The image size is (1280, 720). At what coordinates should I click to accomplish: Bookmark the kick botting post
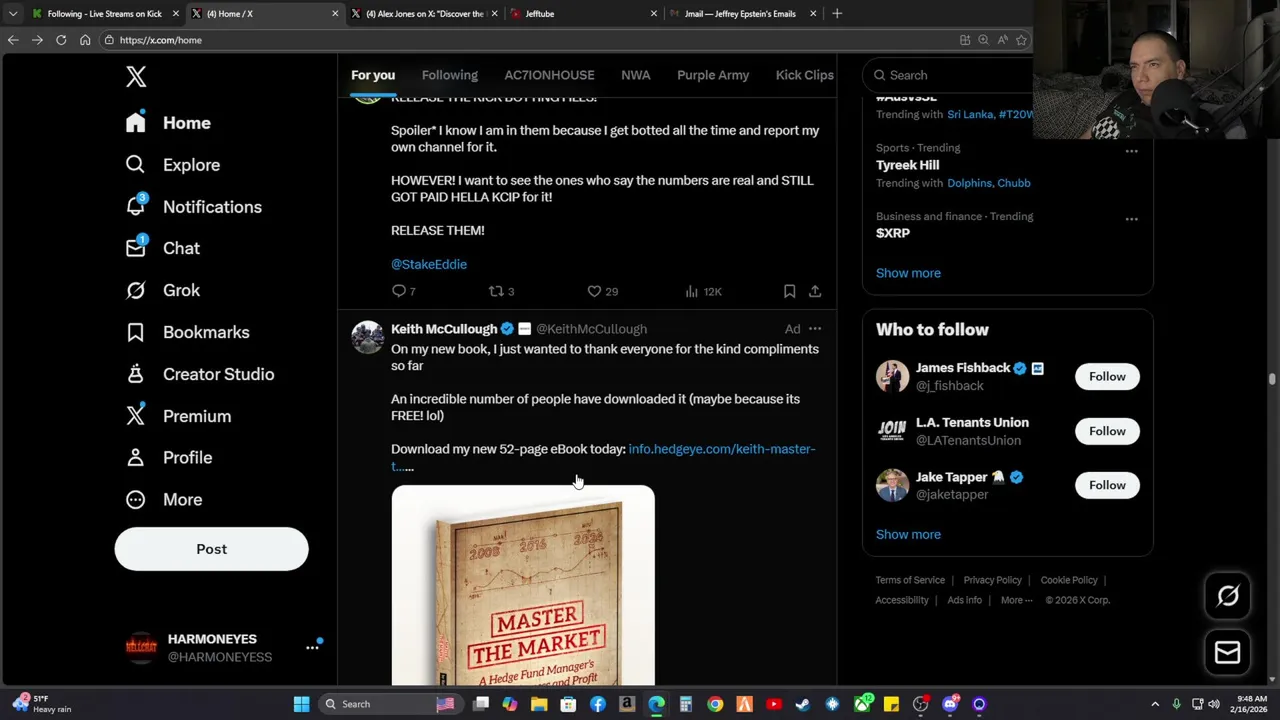pos(789,291)
